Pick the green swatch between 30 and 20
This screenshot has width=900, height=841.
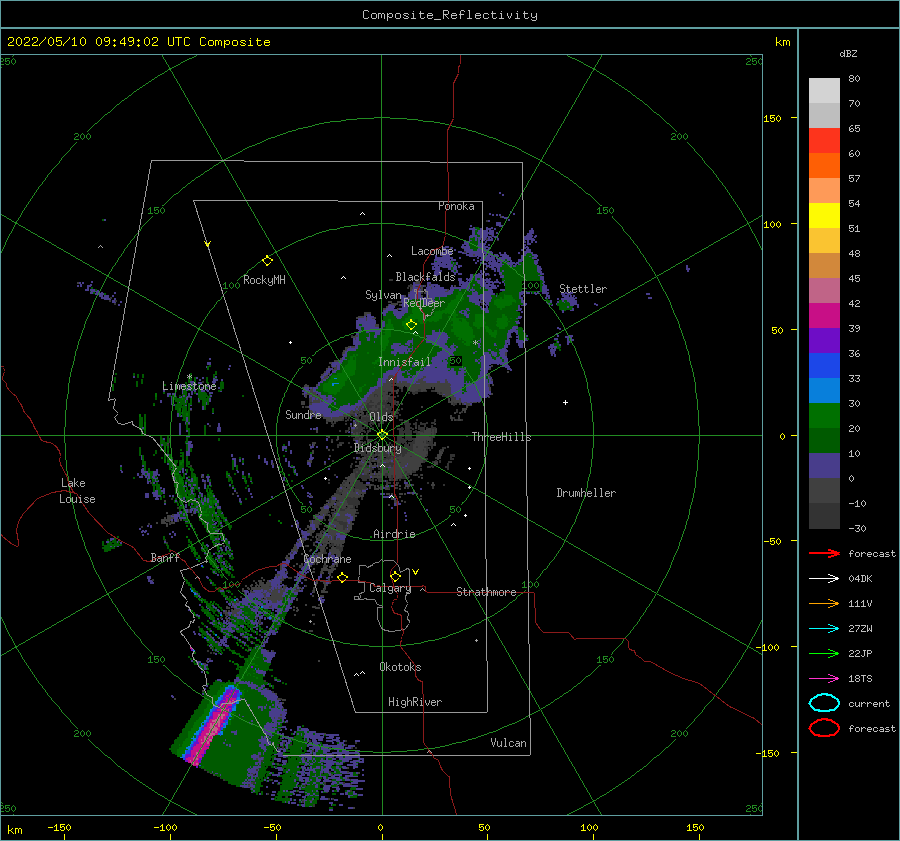[x=824, y=416]
